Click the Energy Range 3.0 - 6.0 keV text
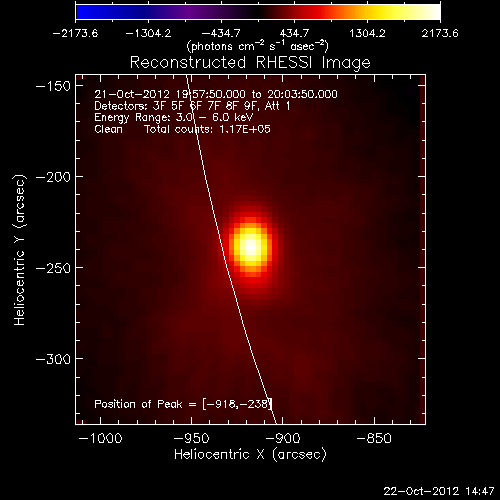Image resolution: width=500 pixels, height=500 pixels. [x=174, y=117]
